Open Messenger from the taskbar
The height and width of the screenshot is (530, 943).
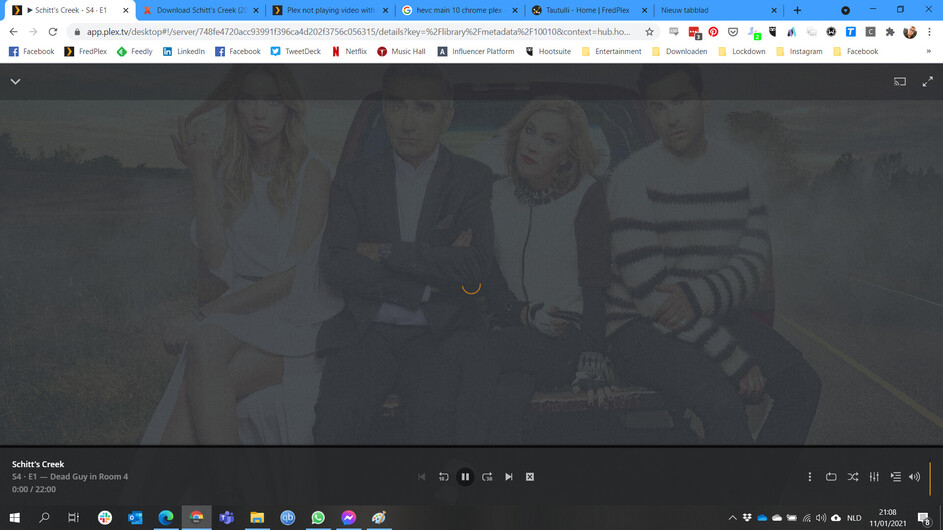[x=348, y=517]
